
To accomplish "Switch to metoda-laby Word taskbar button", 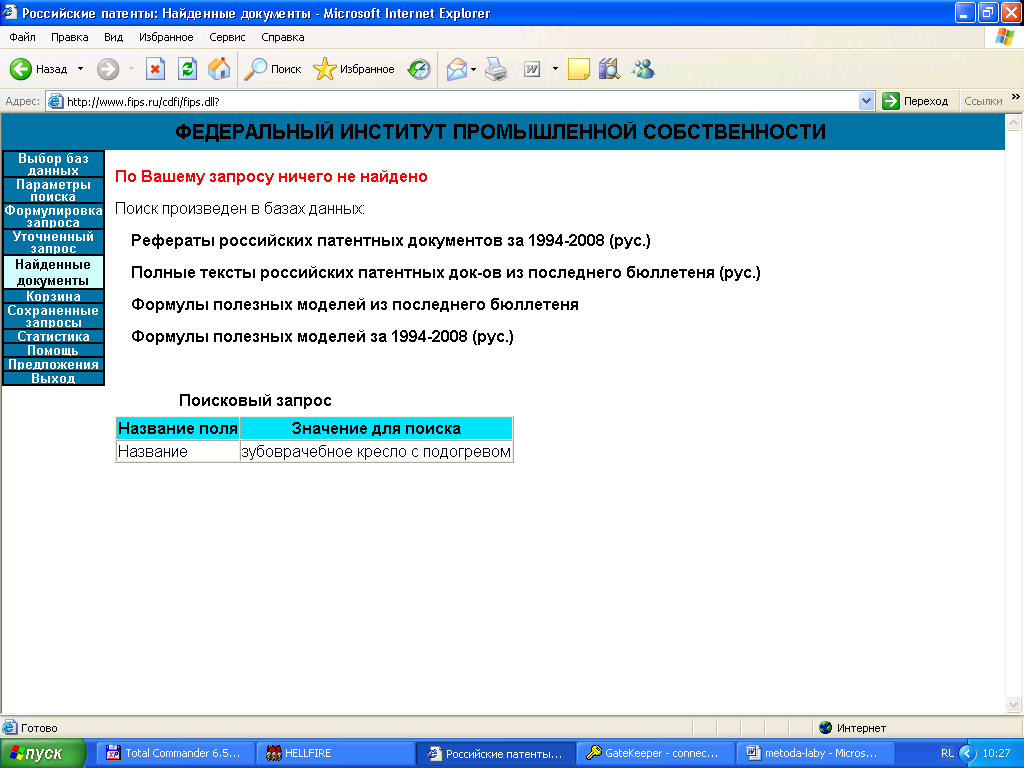I will pyautogui.click(x=814, y=753).
